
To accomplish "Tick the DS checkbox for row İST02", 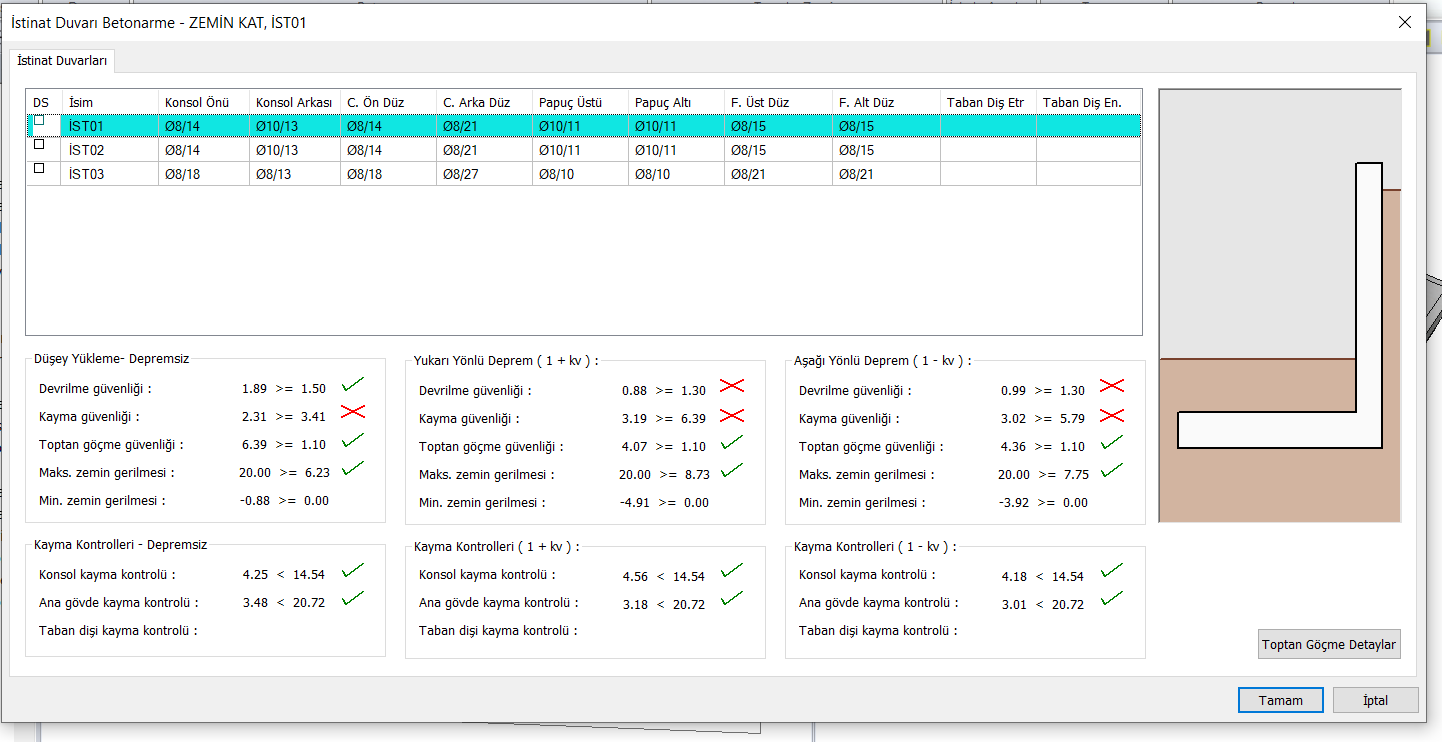I will click(39, 145).
